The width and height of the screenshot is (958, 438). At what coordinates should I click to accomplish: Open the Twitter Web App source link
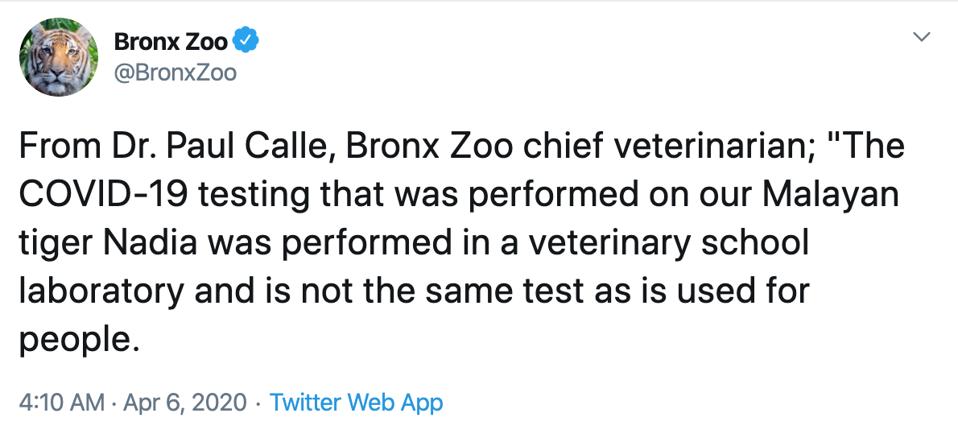[356, 403]
